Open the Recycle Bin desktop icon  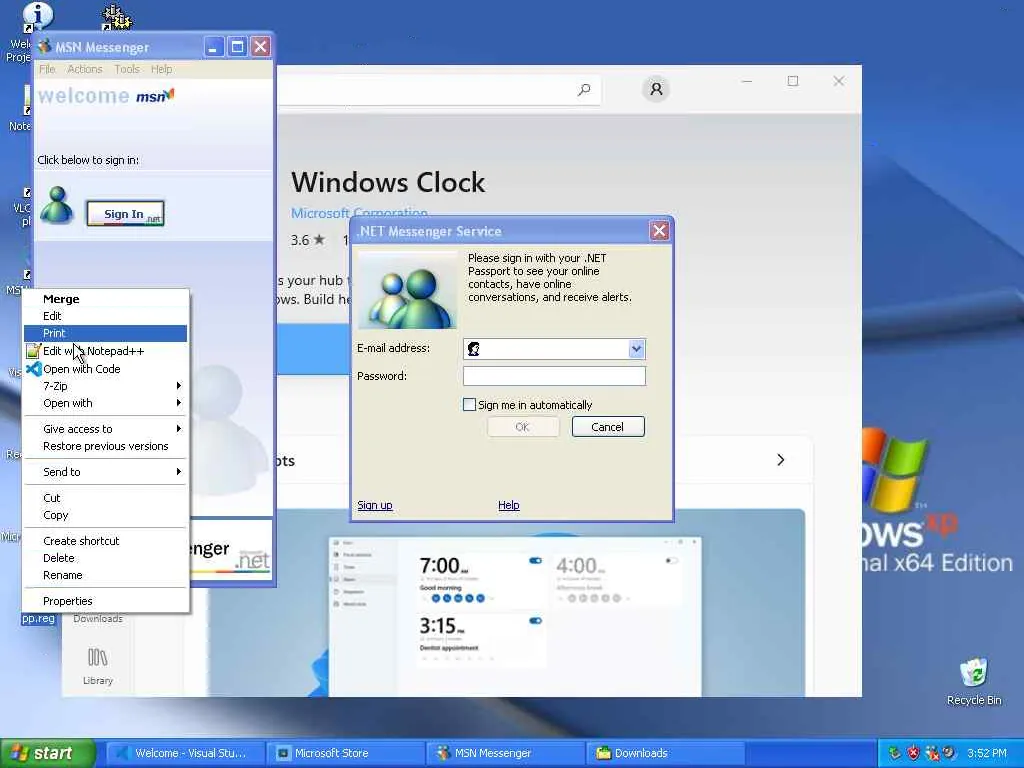point(974,682)
